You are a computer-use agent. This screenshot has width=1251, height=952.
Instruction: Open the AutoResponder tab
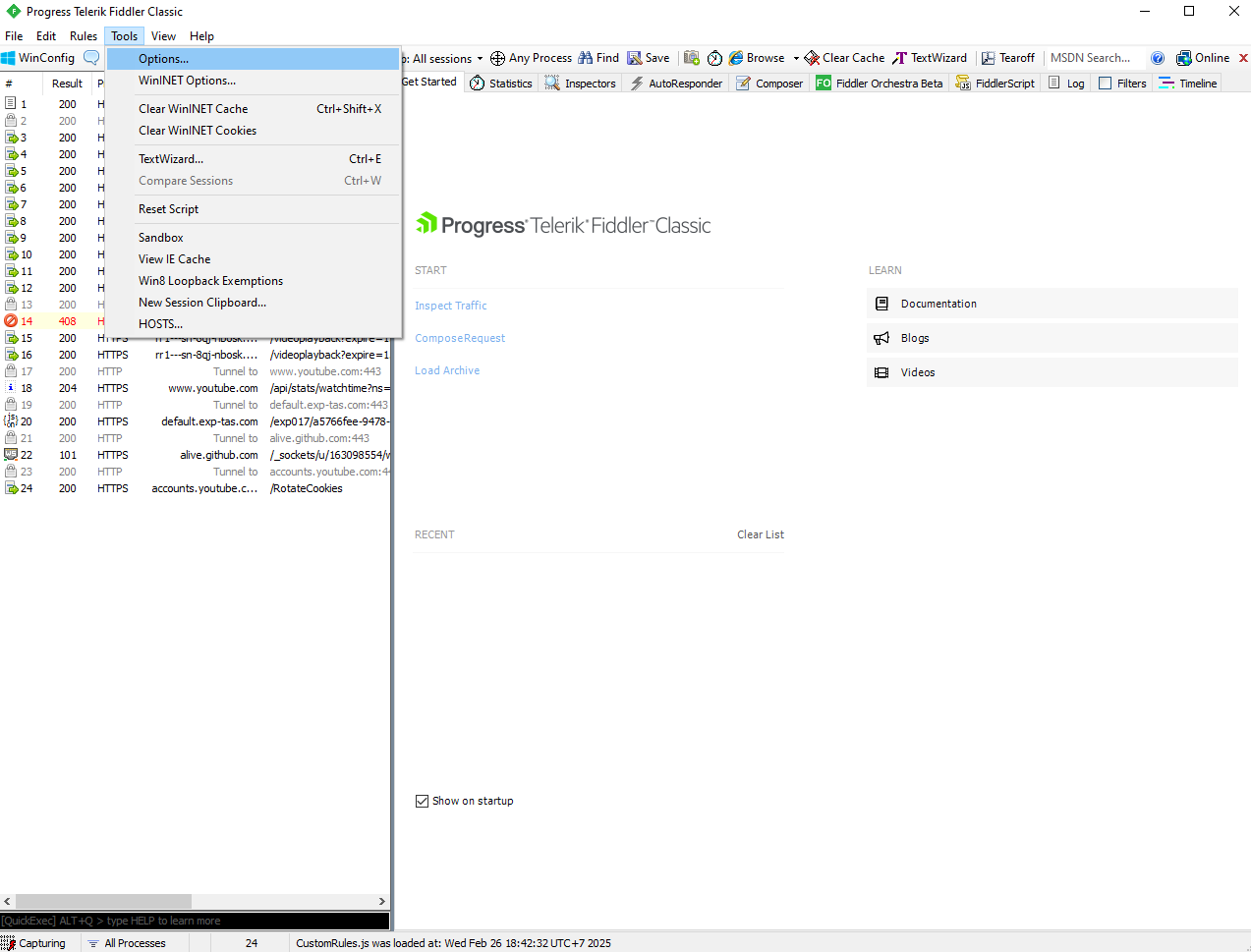click(676, 84)
